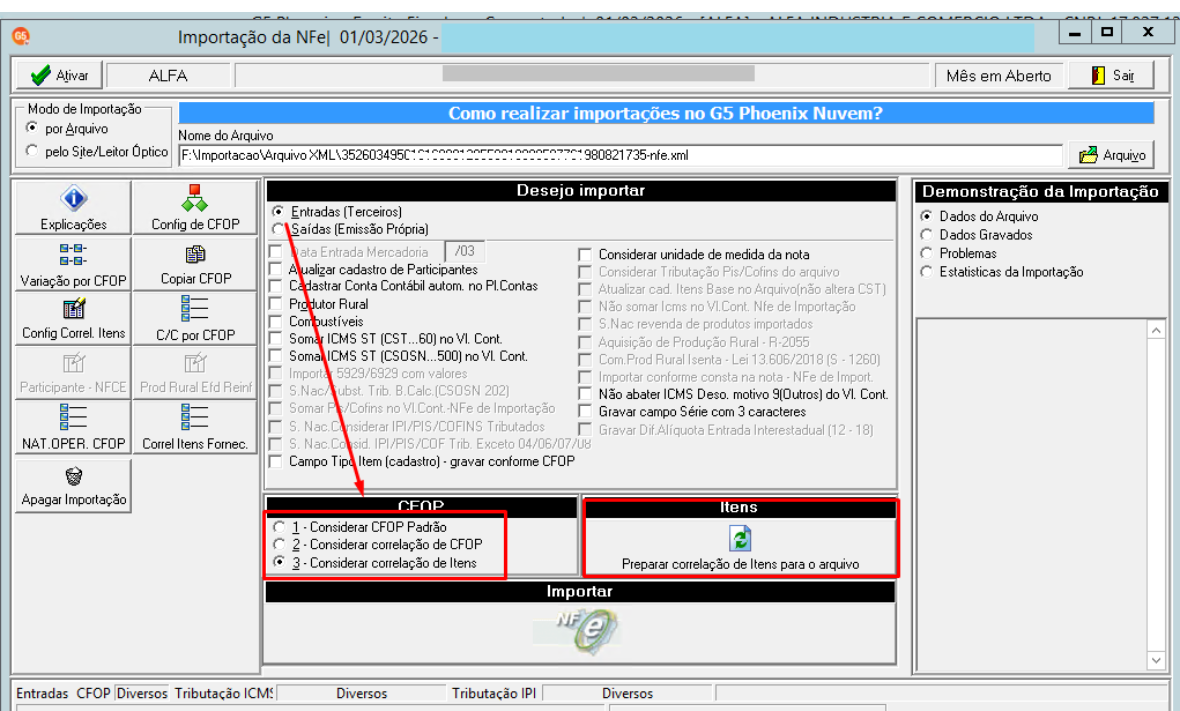Select Entradas (Terceiros) option
The image size is (1180, 711).
[x=278, y=212]
